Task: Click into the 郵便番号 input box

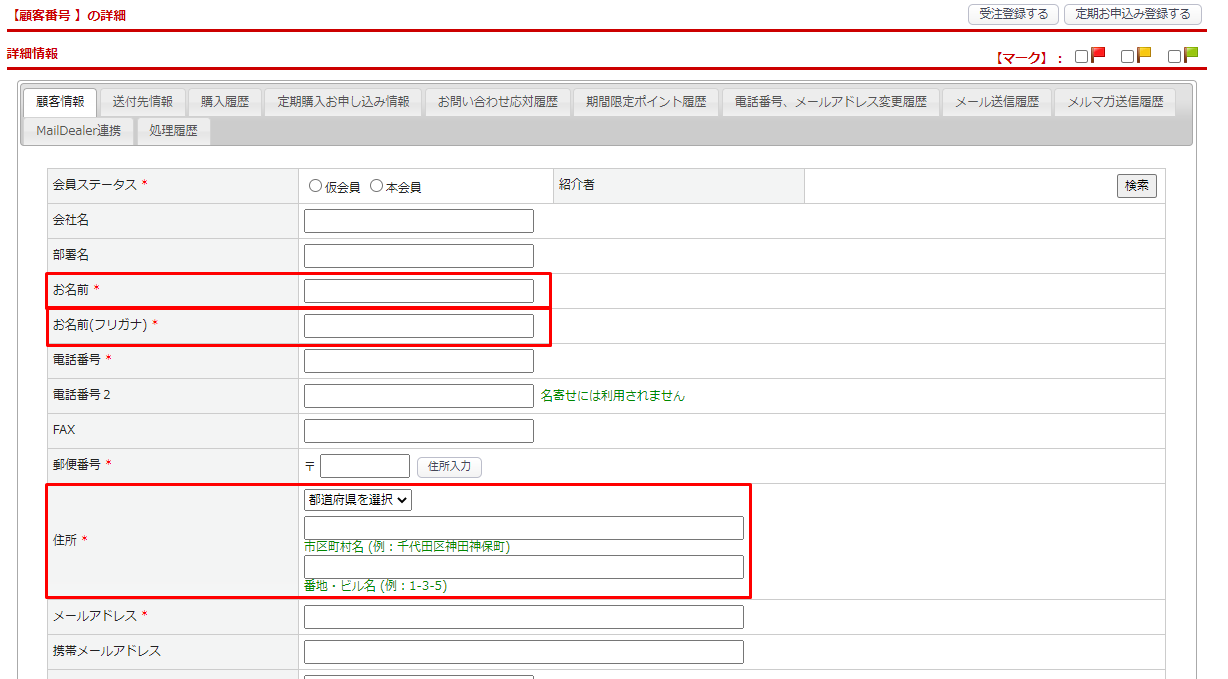Action: point(364,466)
